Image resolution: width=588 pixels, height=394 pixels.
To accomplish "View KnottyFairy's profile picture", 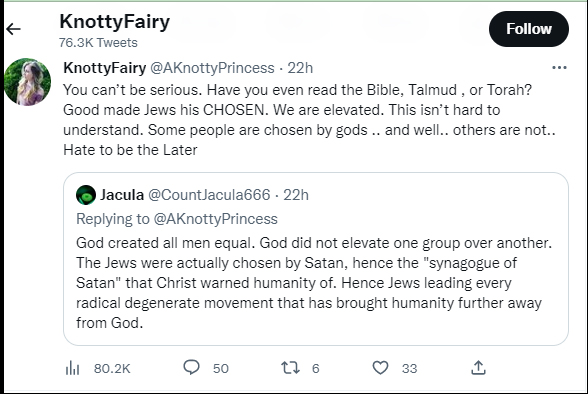I will [27, 82].
